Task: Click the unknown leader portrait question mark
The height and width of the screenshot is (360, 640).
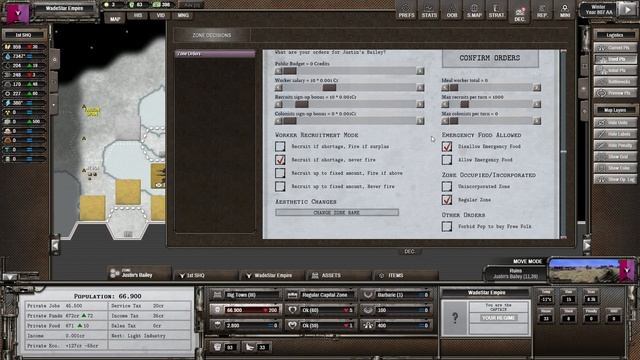Action: click(455, 318)
